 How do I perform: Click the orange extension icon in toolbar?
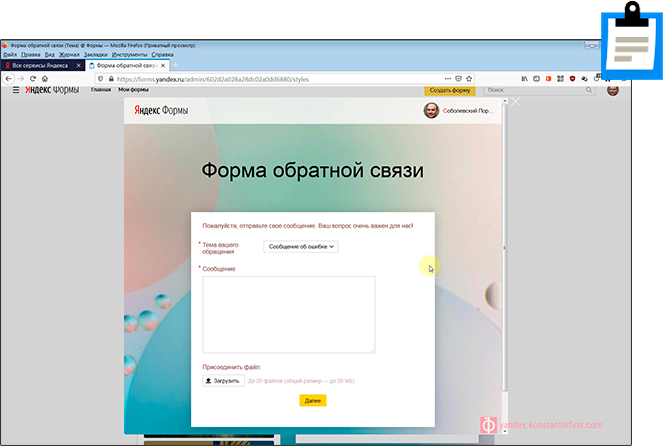click(x=548, y=79)
